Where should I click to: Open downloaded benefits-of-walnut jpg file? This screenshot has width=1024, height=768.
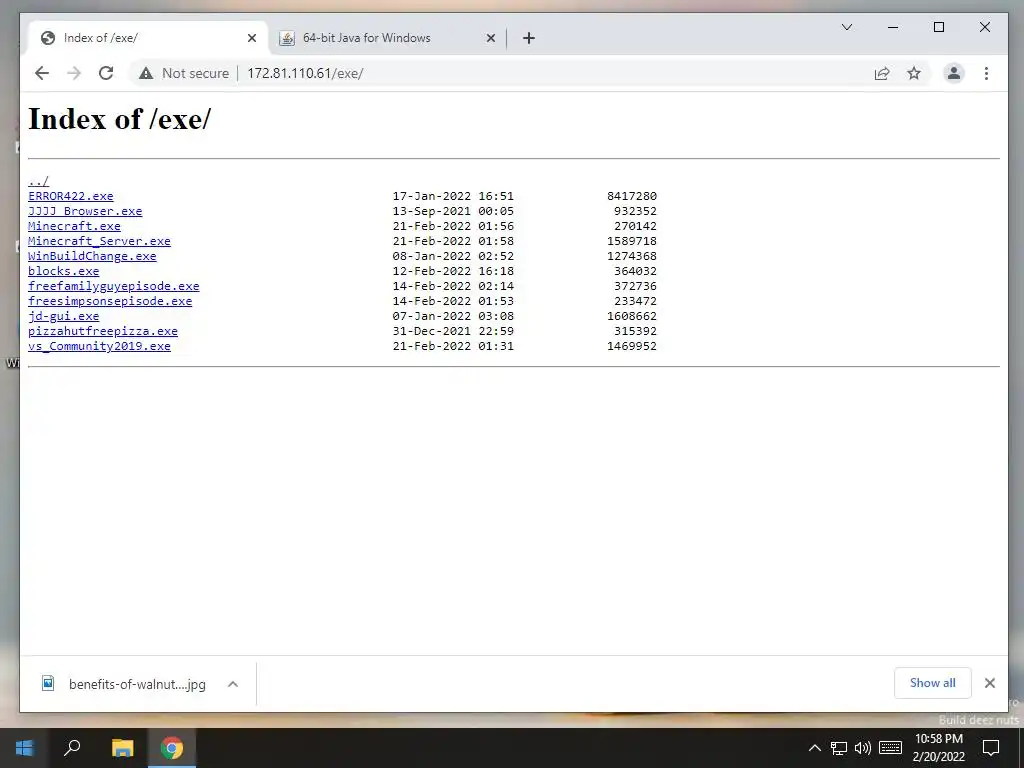(x=124, y=684)
